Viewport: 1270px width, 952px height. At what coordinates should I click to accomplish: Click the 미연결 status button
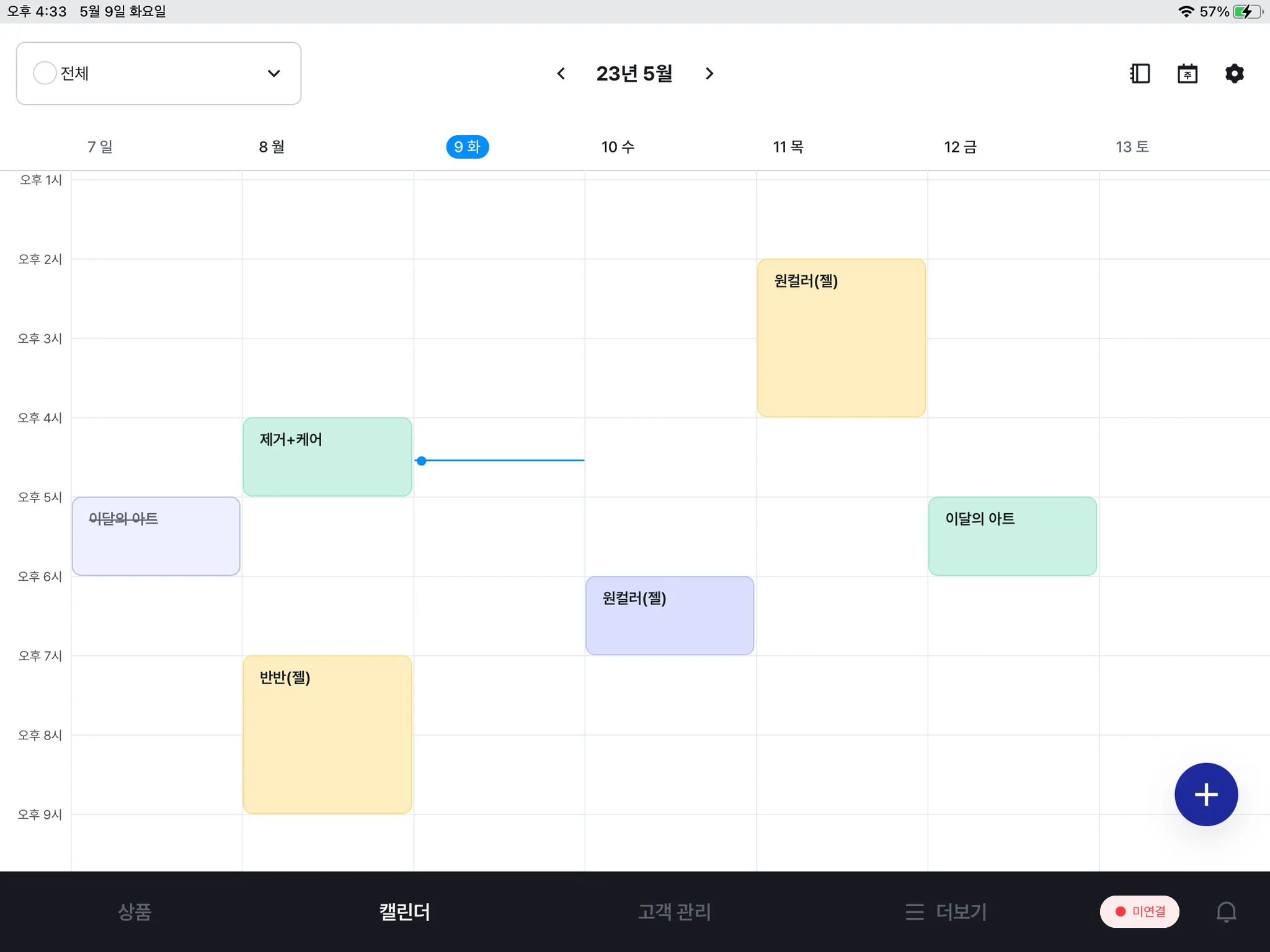pos(1139,912)
